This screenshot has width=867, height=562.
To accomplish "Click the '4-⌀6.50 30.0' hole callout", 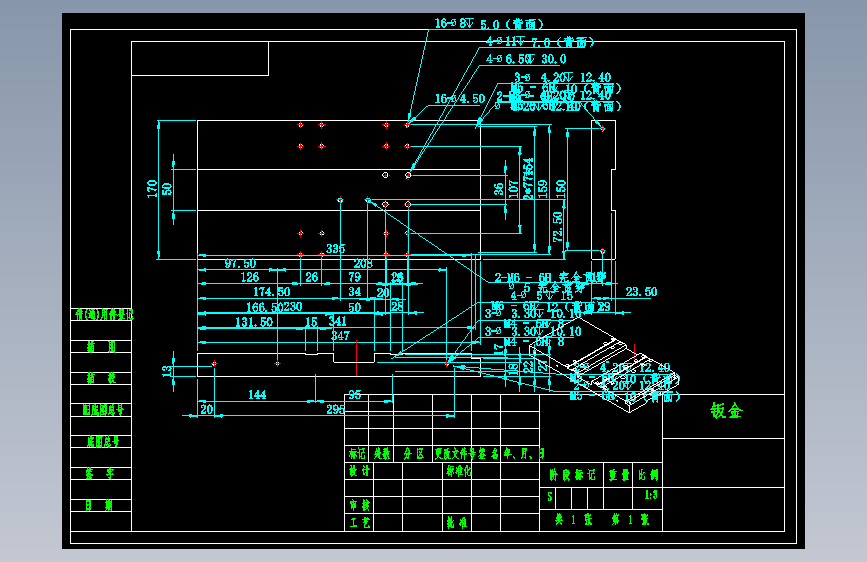I will 526,59.
